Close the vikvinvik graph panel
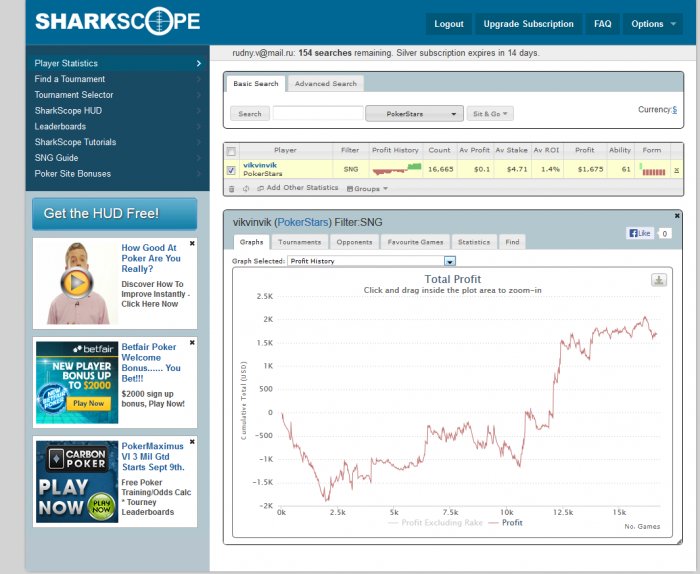Screen dimensions: 700x574 click(x=677, y=216)
